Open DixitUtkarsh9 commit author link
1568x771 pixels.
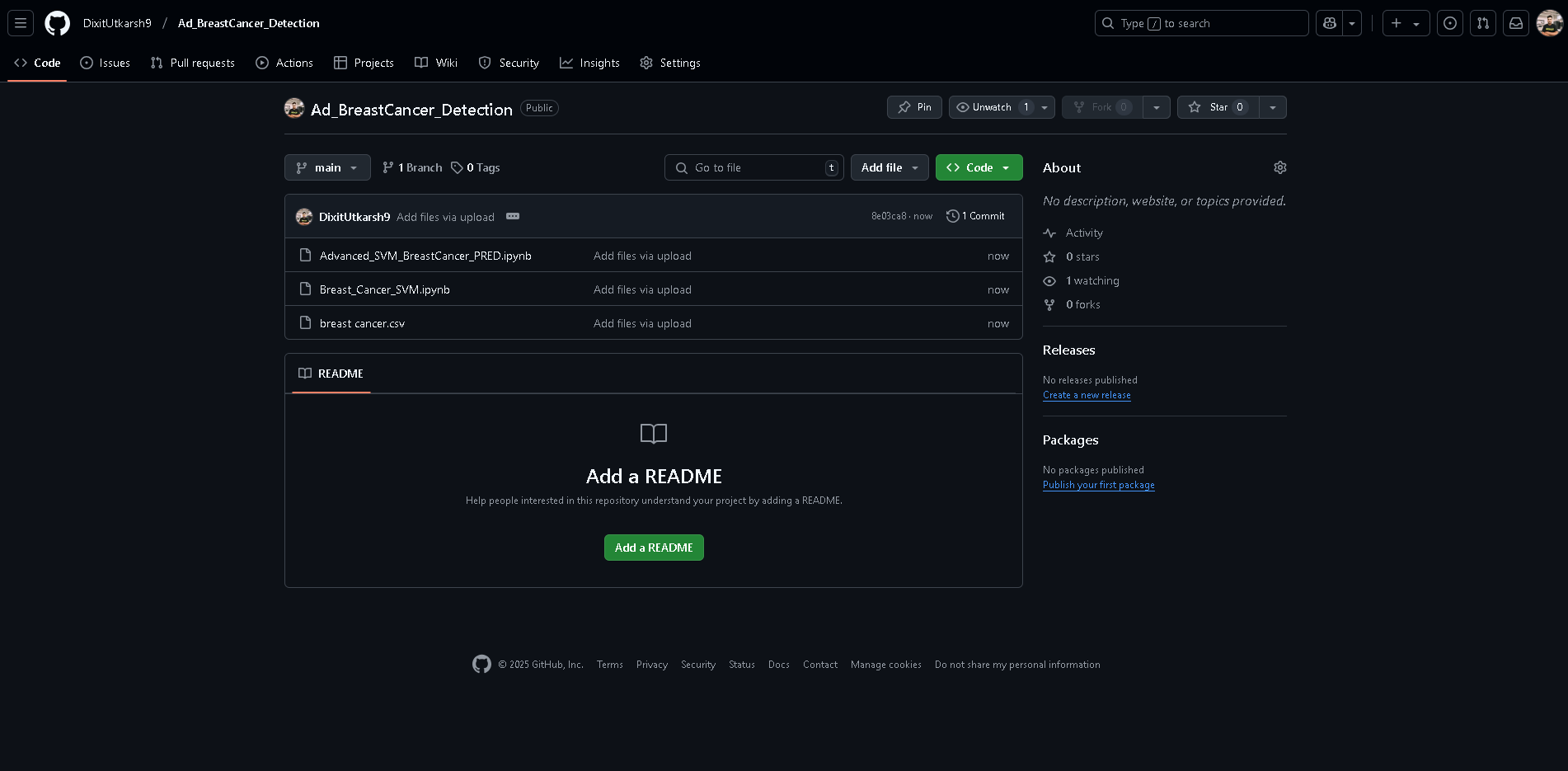(354, 217)
